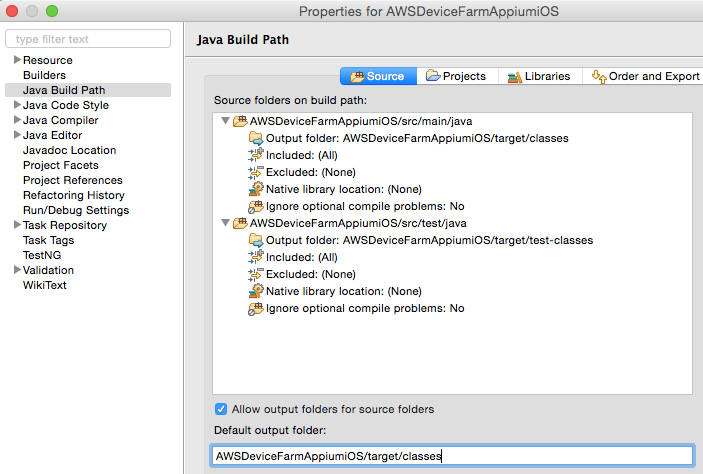This screenshot has height=474, width=703.
Task: Select Ignore optional compile problems under src/test/java
Action: click(365, 308)
